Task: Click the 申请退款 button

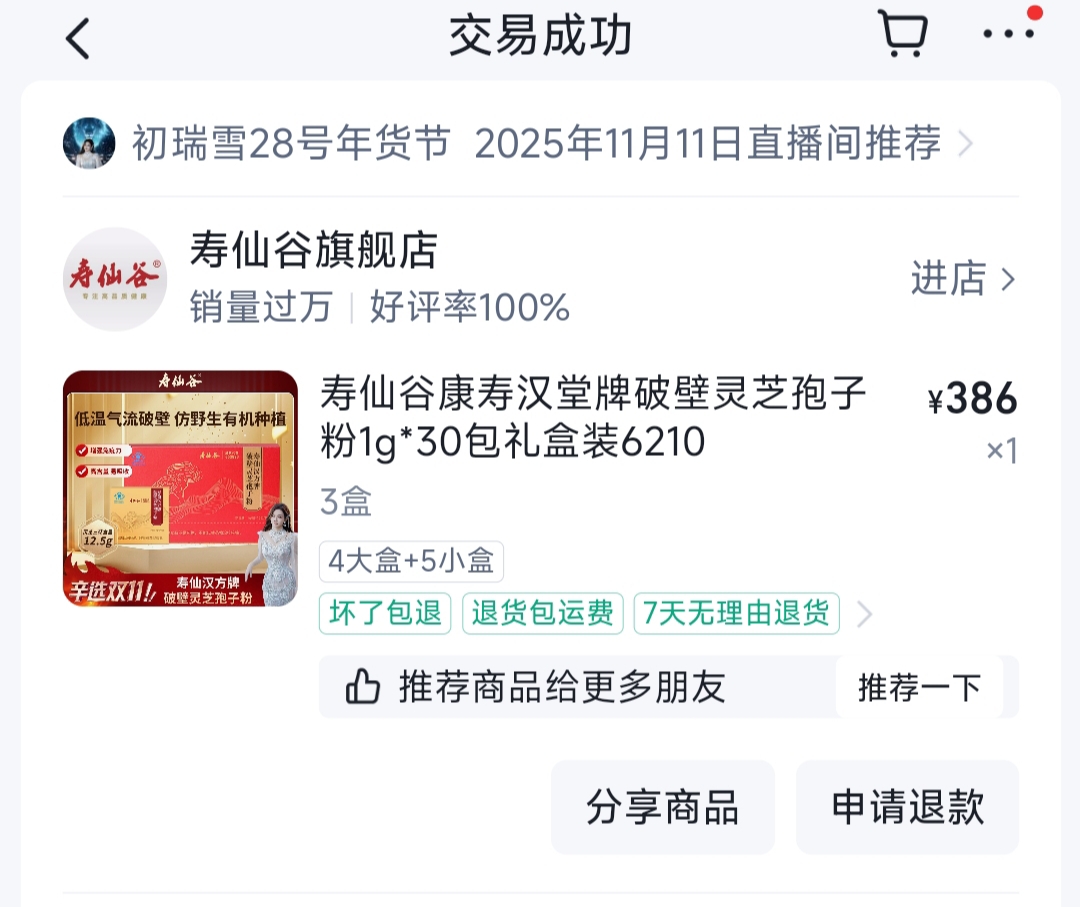Action: (x=907, y=807)
